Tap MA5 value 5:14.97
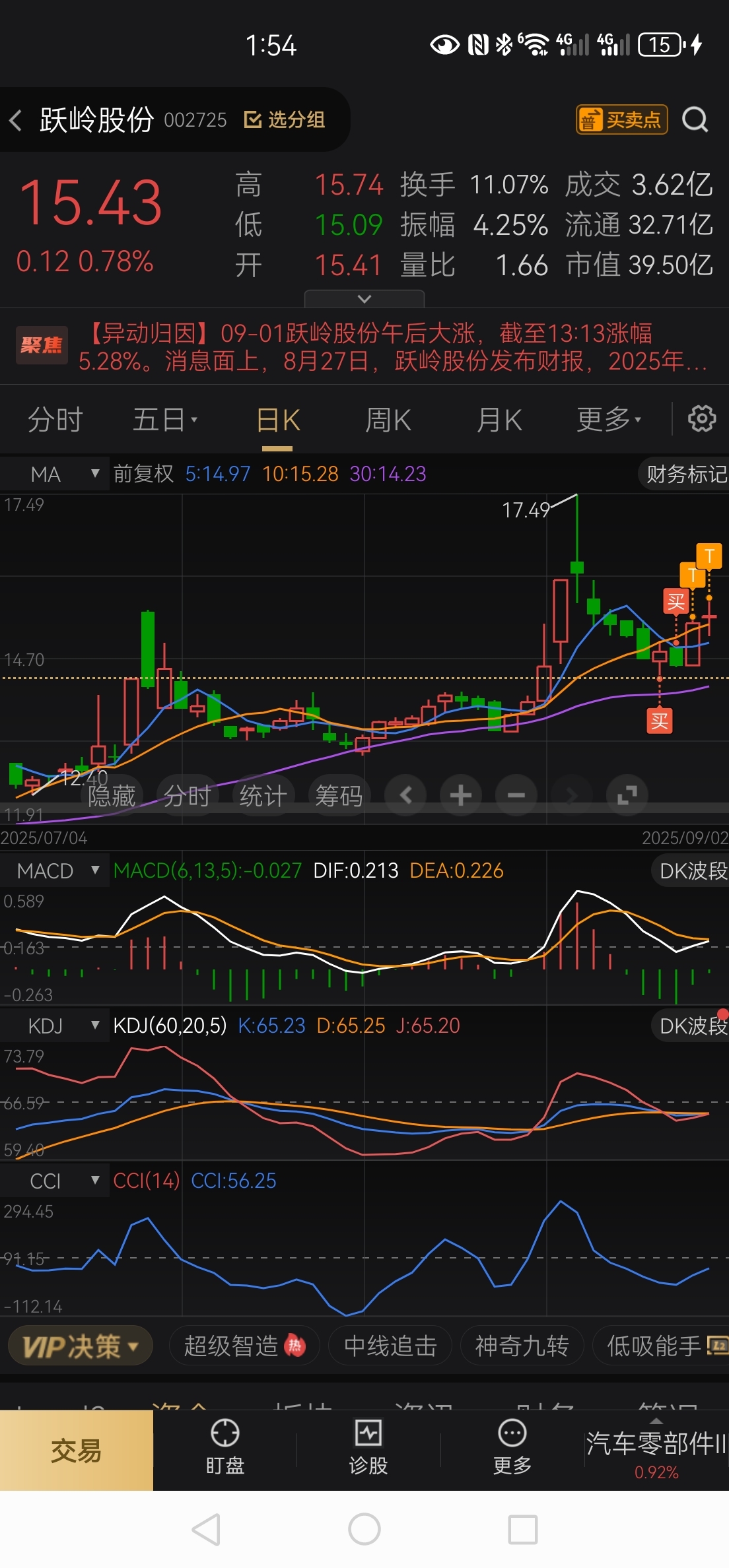The height and width of the screenshot is (1568, 729). [x=218, y=474]
